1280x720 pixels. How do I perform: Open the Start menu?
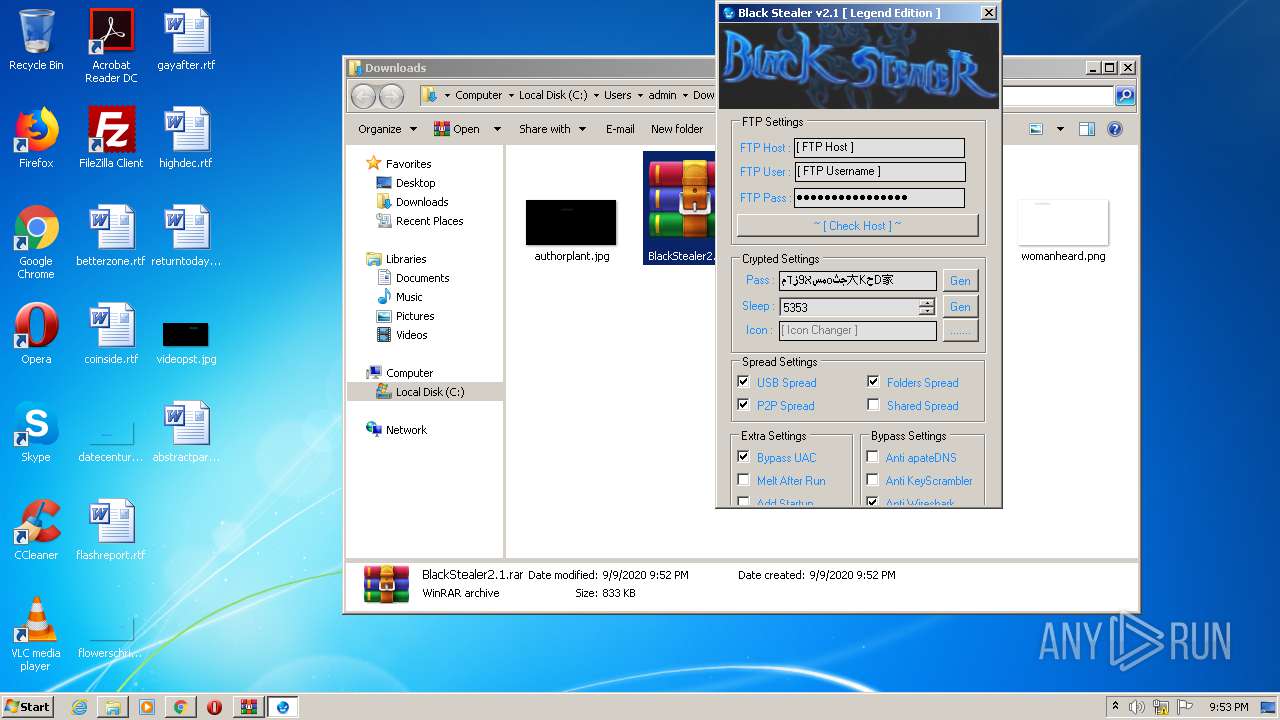coord(27,707)
